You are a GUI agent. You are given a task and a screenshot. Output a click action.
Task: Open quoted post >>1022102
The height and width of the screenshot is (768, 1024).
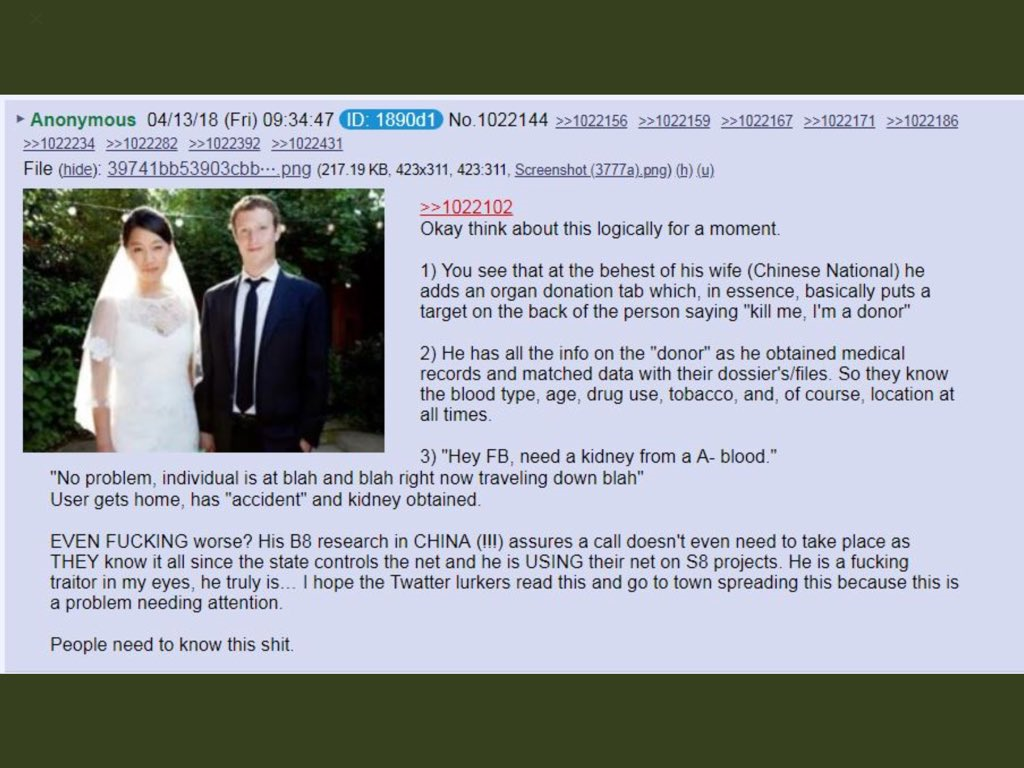point(466,208)
